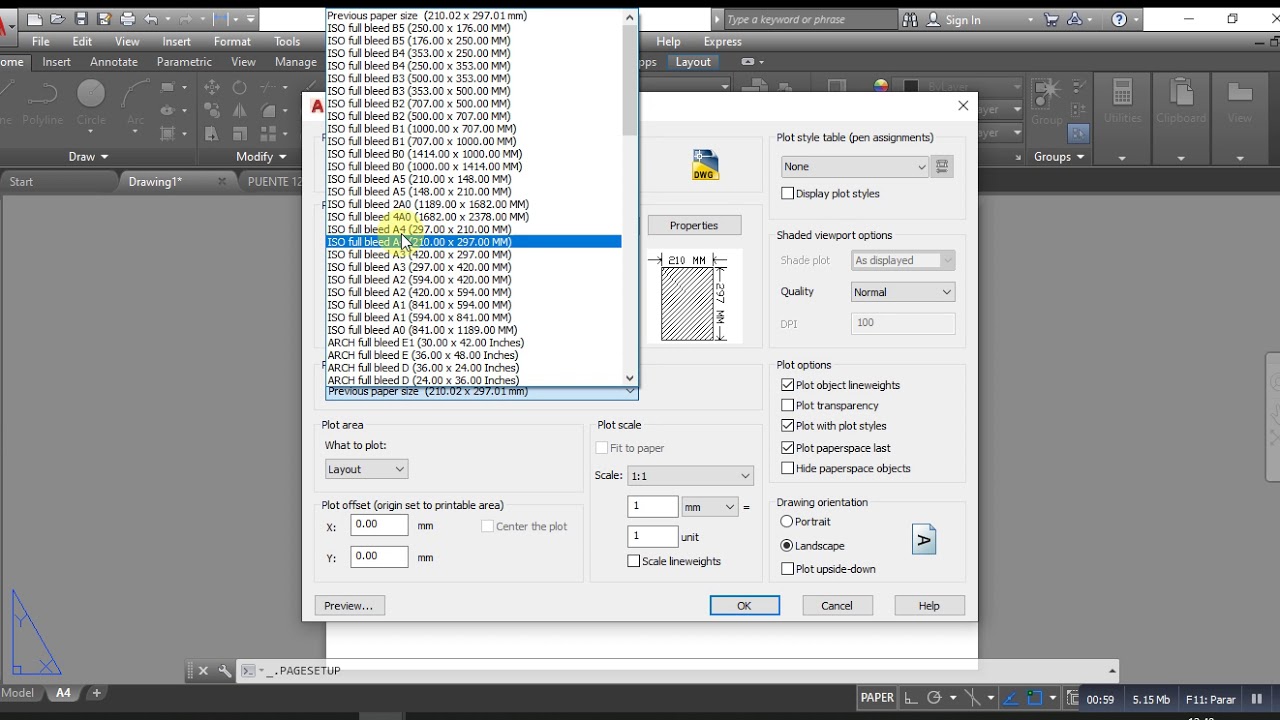Select Landscape drawing orientation

coord(787,545)
